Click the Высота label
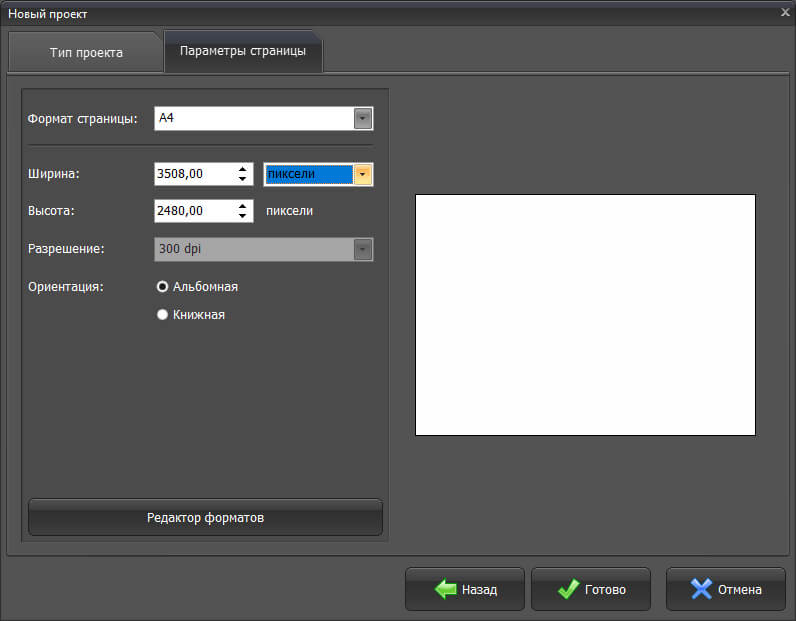Viewport: 796px width, 621px height. (x=51, y=211)
